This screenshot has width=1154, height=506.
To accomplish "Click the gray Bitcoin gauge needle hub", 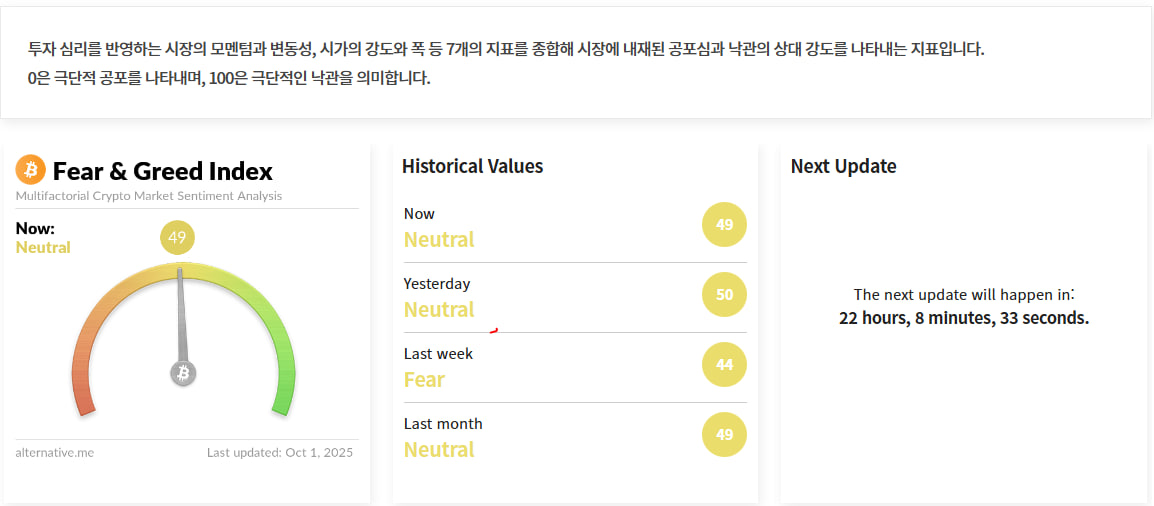I will (183, 374).
